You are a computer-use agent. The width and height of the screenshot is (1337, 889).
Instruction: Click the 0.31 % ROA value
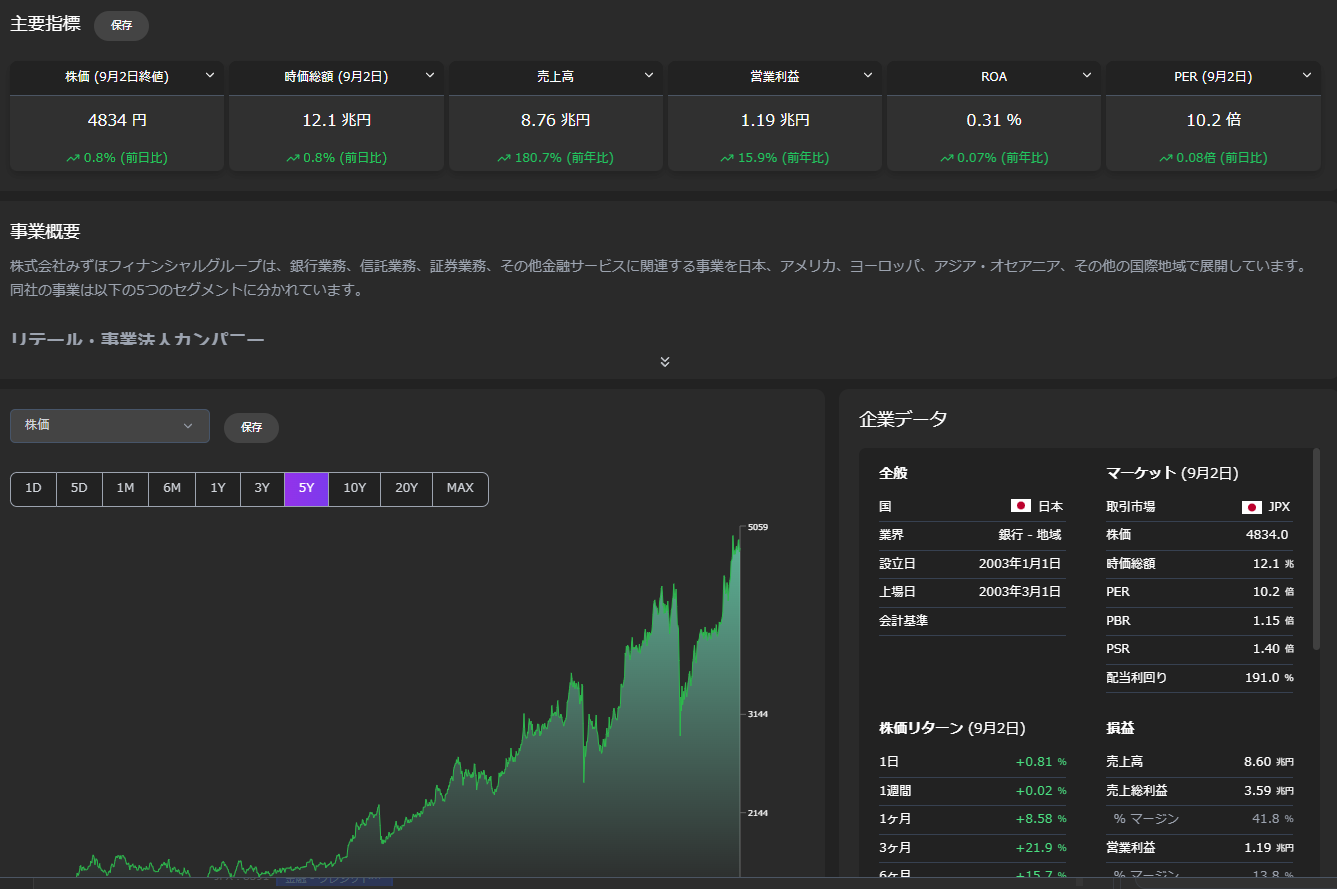pyautogui.click(x=994, y=120)
